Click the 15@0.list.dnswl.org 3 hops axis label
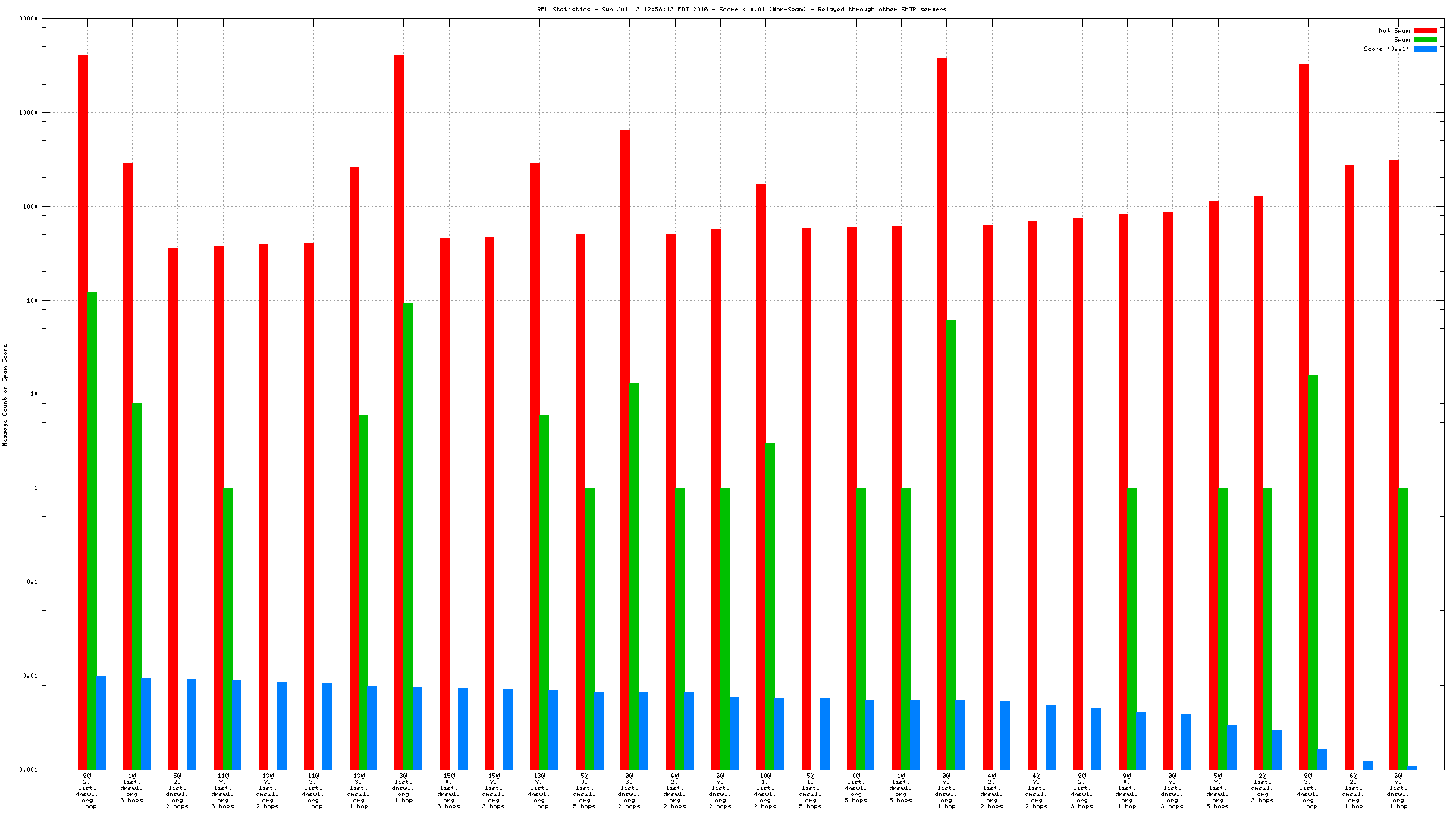 (448, 791)
